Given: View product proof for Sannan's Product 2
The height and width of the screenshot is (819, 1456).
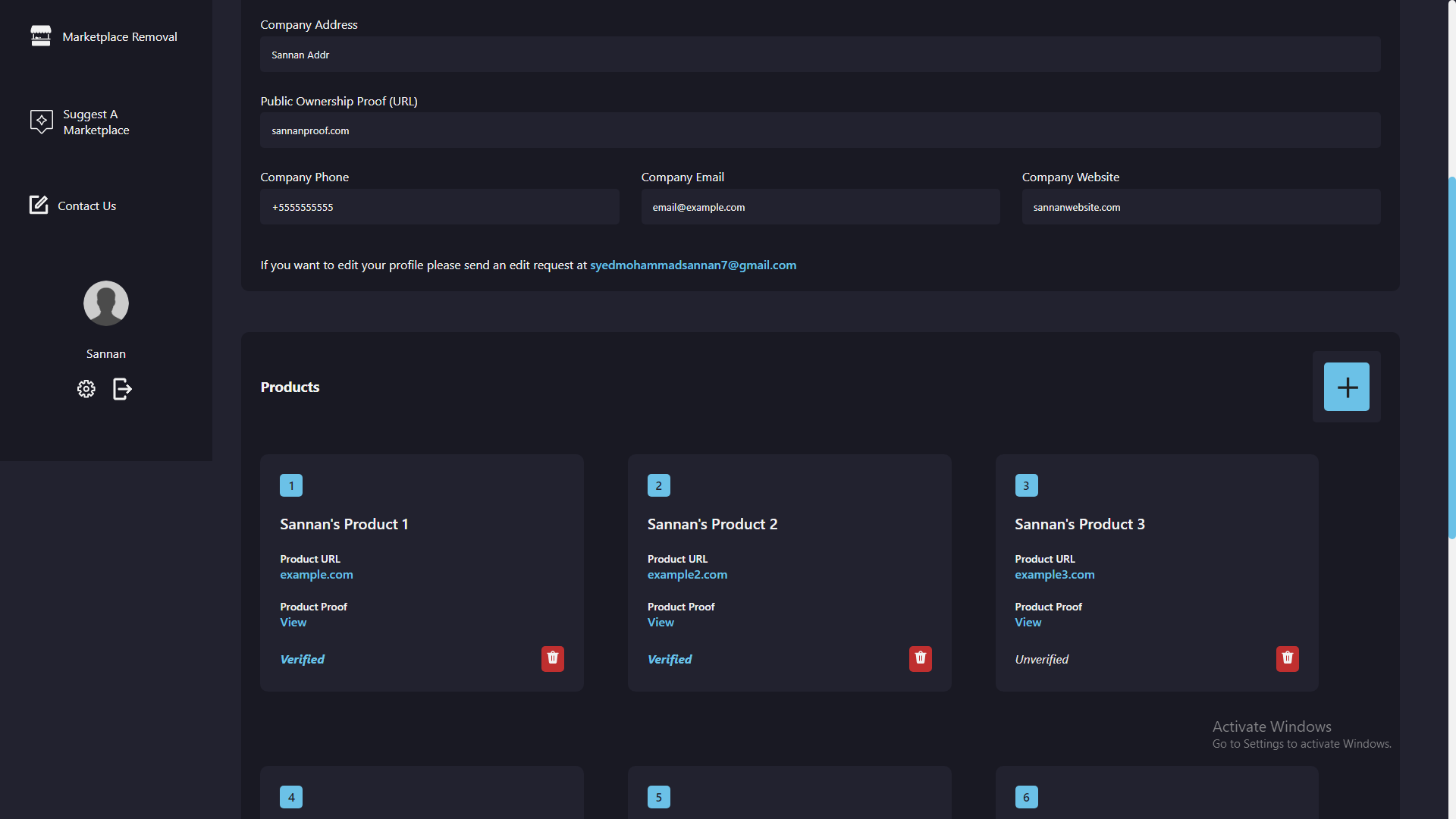Looking at the screenshot, I should click(x=660, y=622).
